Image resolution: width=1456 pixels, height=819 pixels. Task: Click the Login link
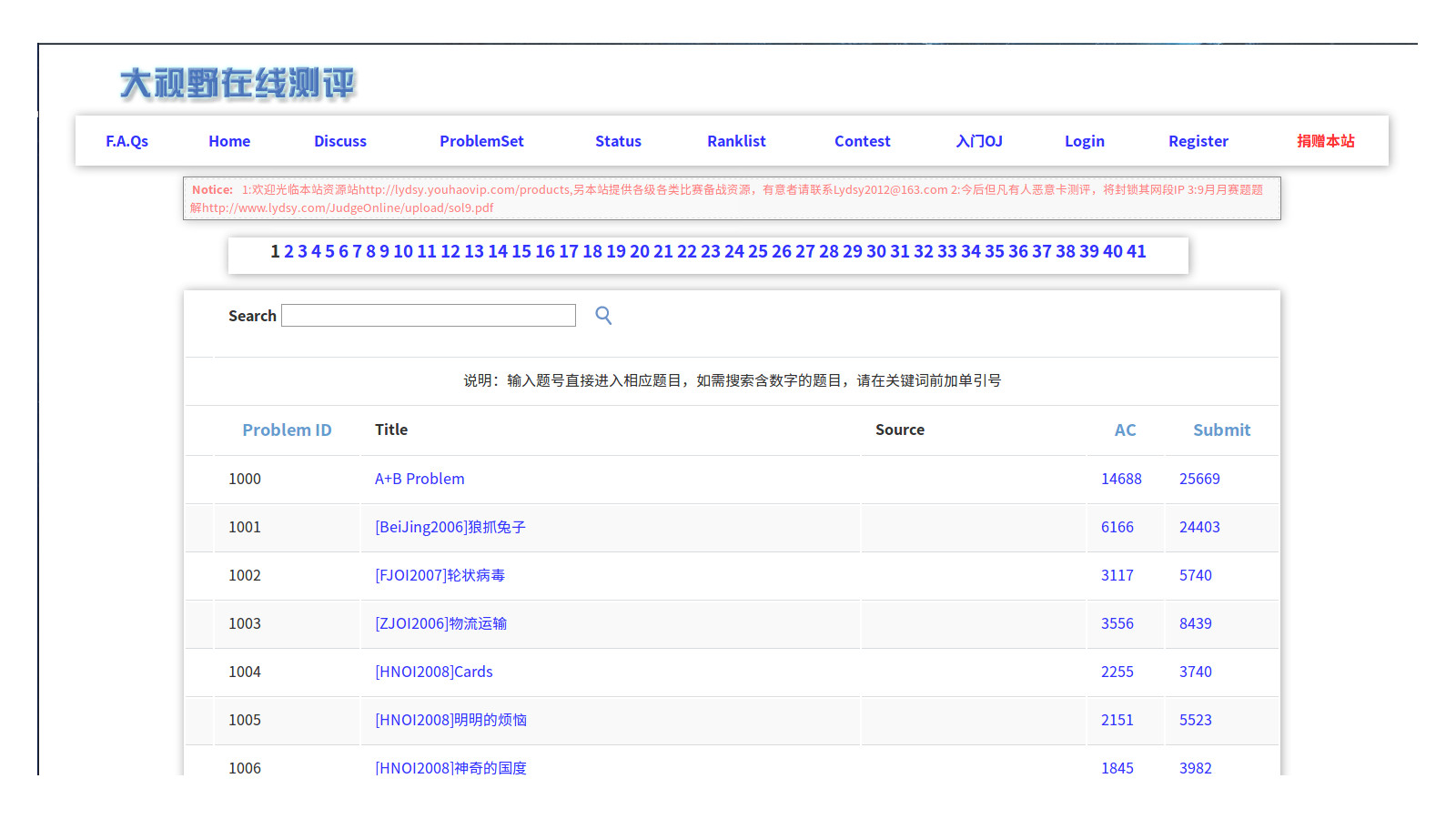pyautogui.click(x=1084, y=141)
